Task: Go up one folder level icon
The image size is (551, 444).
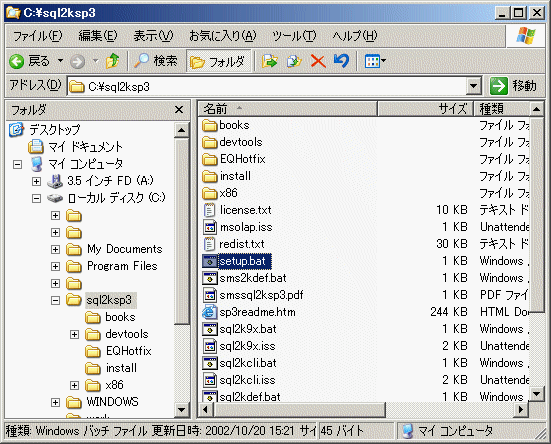Action: 112,61
